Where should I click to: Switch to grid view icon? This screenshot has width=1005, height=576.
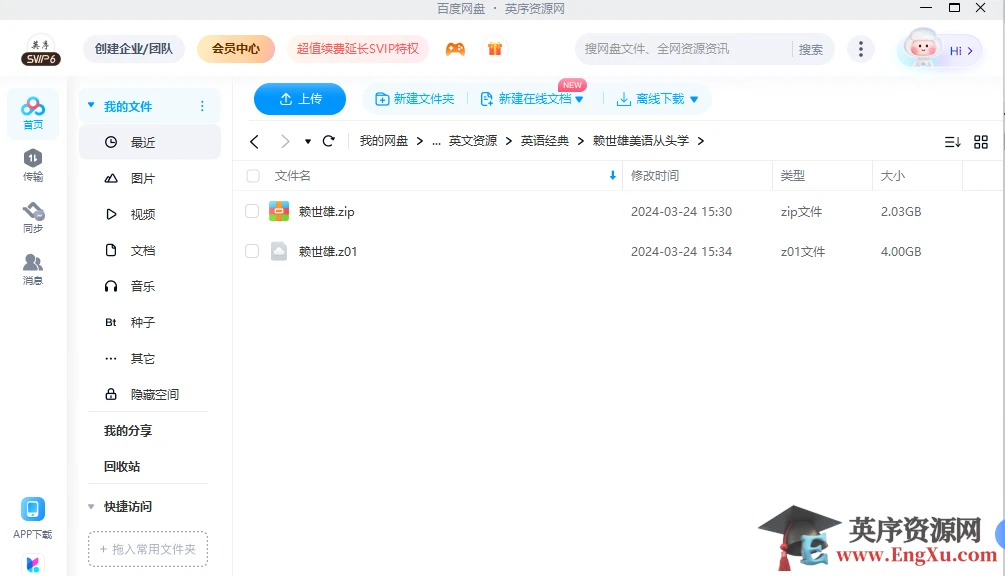(x=981, y=142)
